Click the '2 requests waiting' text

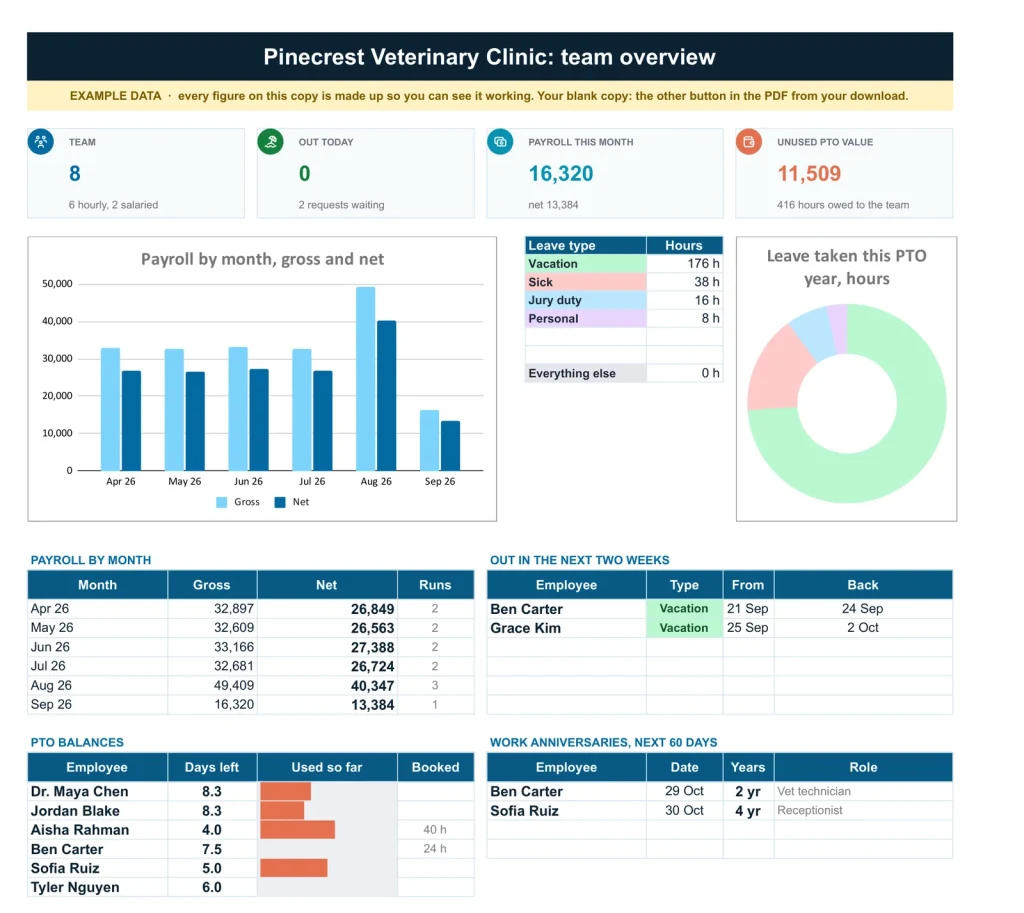point(341,205)
